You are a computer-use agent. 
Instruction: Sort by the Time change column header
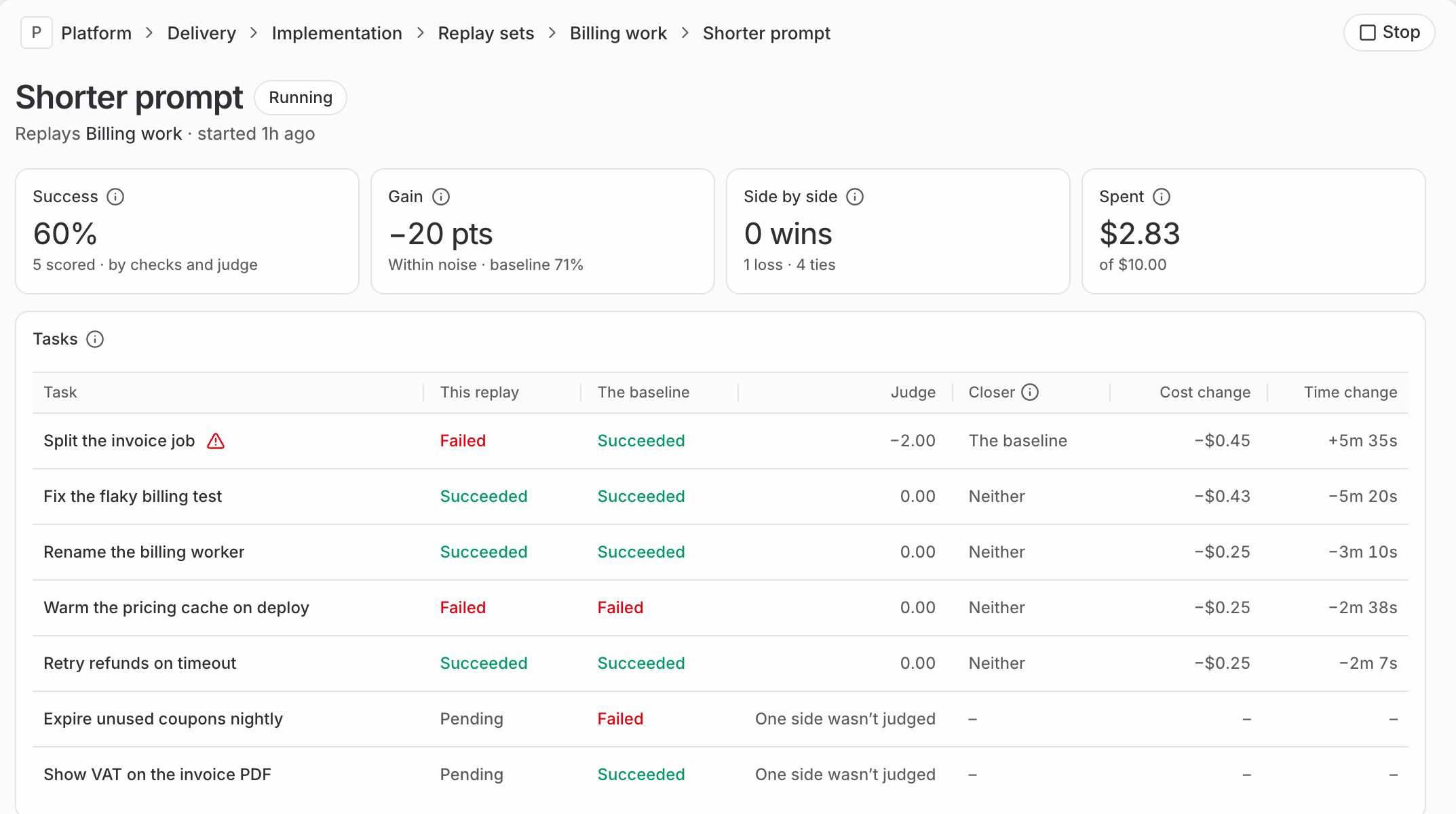[x=1350, y=392]
